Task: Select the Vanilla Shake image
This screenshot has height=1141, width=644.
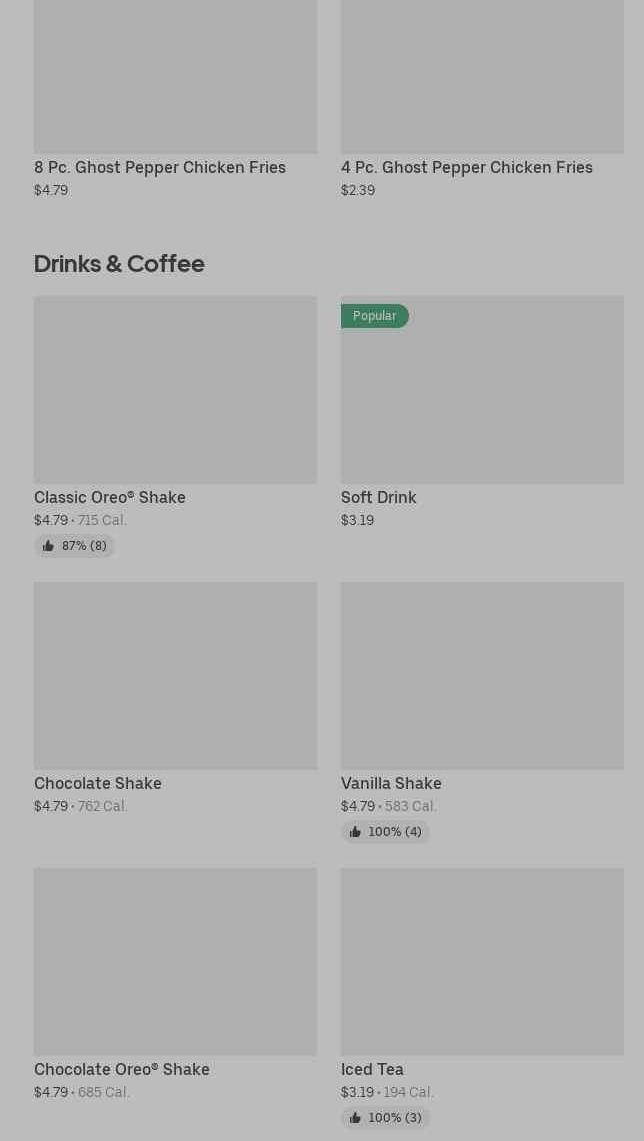Action: [x=482, y=675]
